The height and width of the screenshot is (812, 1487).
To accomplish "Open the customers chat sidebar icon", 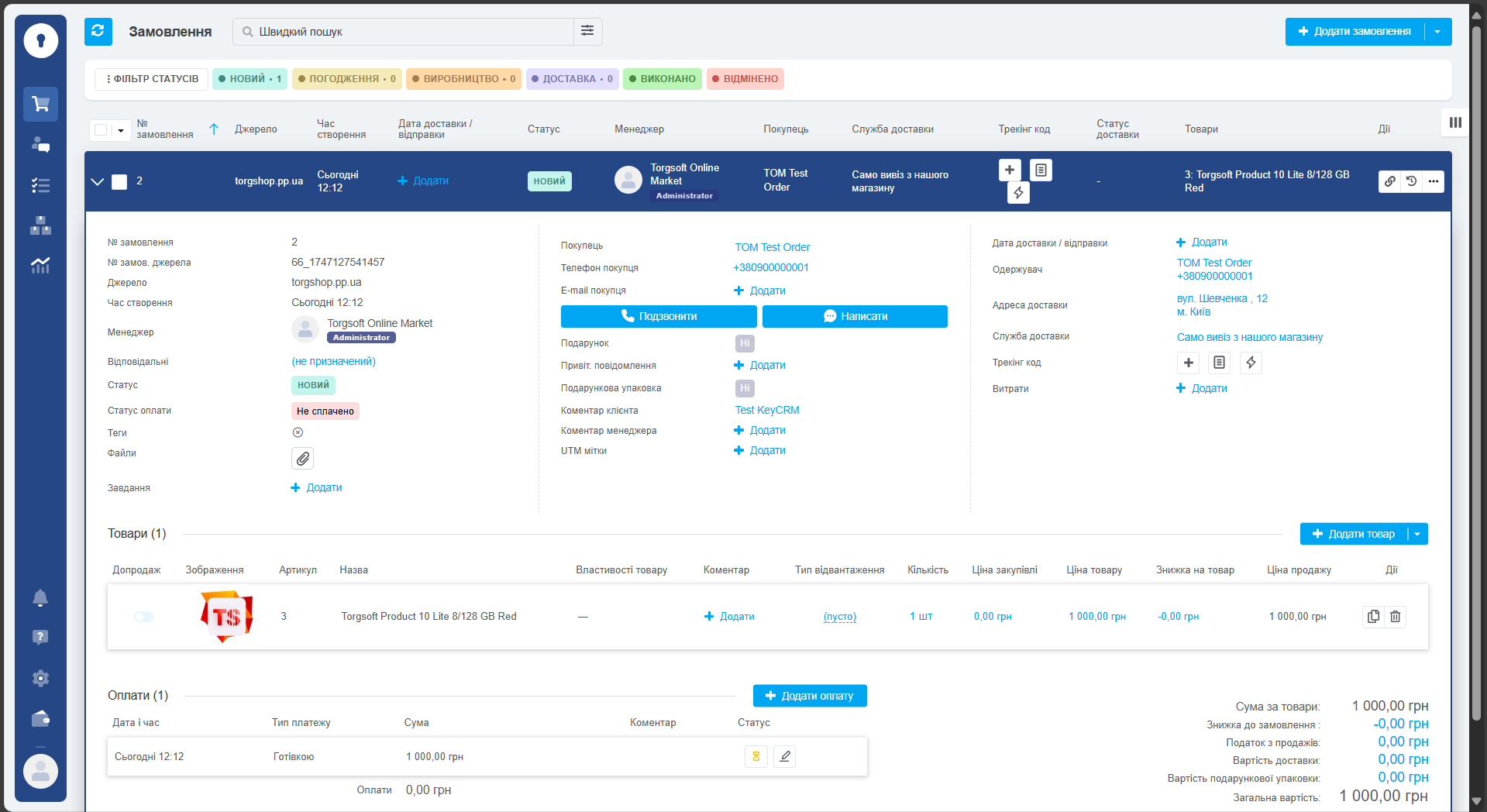I will pos(40,145).
